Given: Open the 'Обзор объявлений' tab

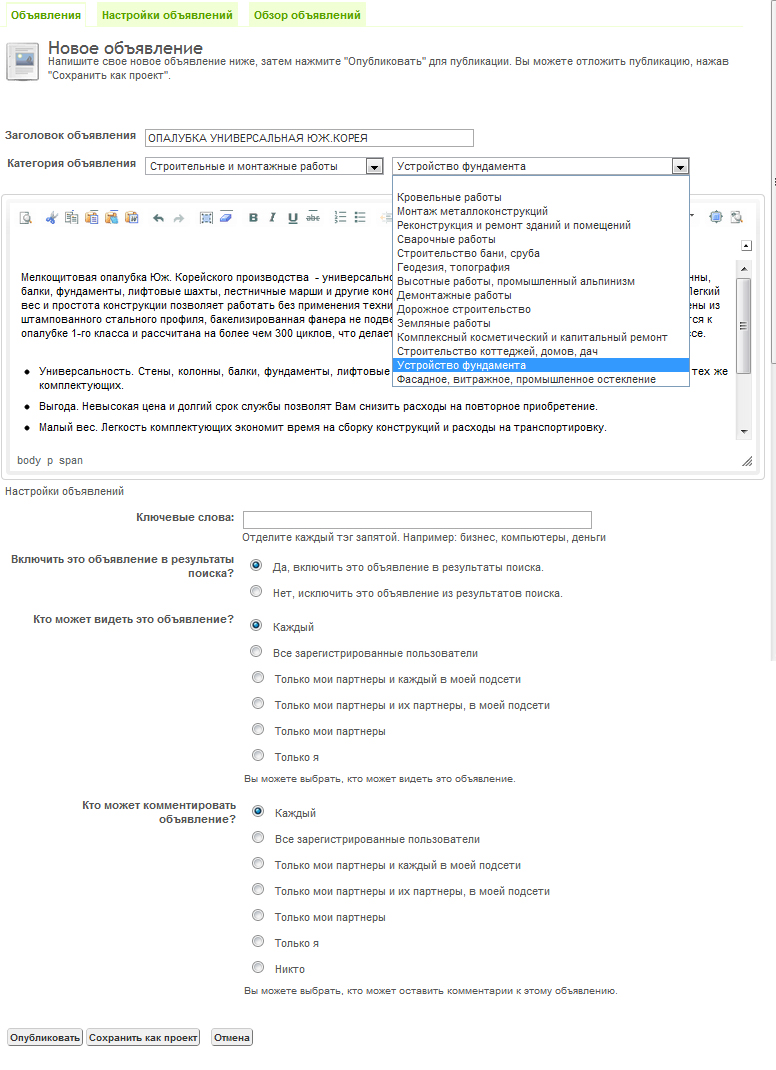Looking at the screenshot, I should coord(306,15).
